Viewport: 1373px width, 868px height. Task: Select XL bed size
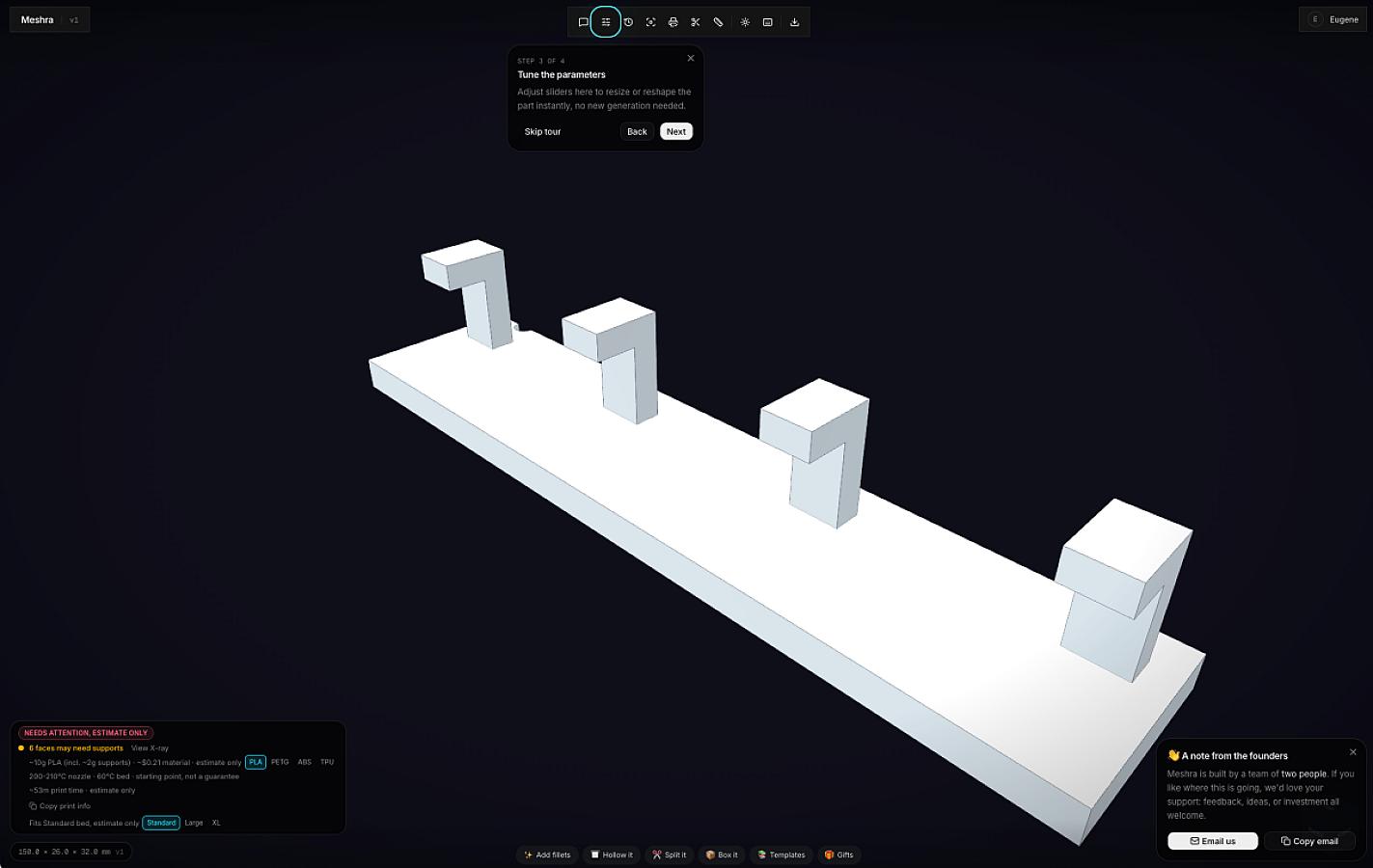click(x=216, y=823)
